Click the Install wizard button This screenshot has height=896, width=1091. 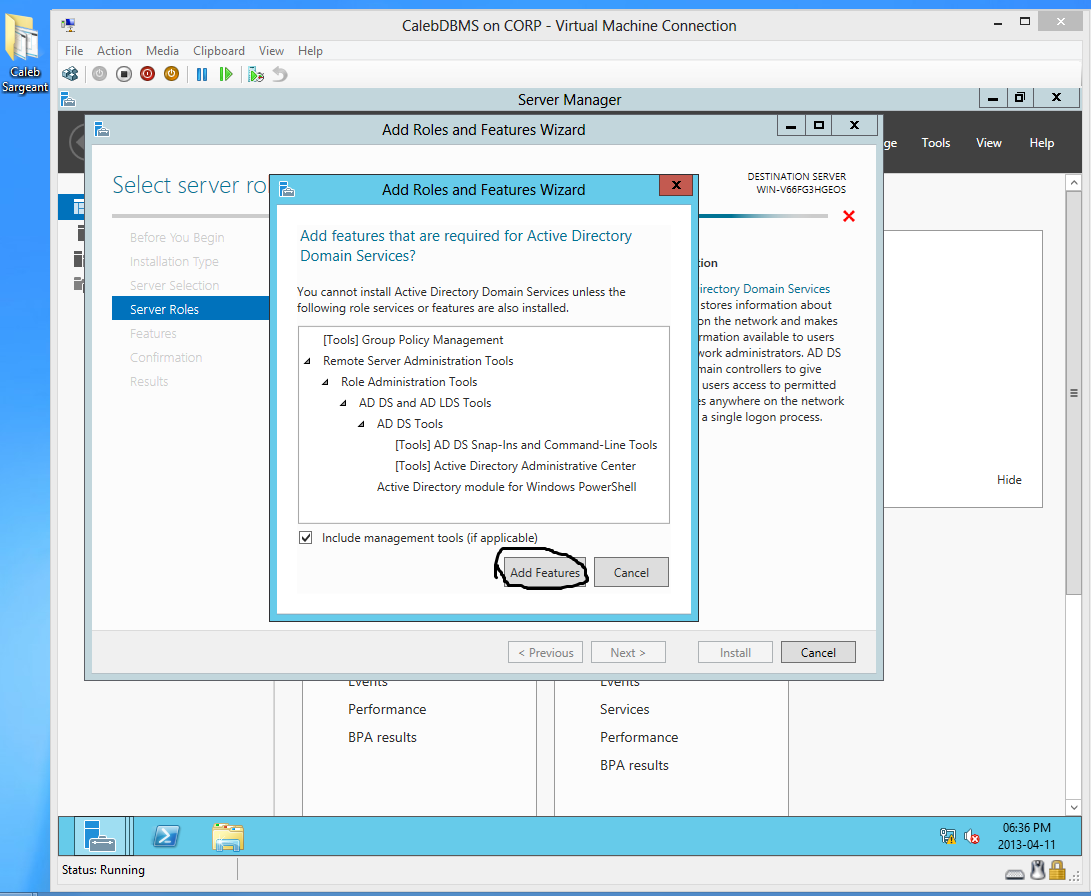pos(735,653)
